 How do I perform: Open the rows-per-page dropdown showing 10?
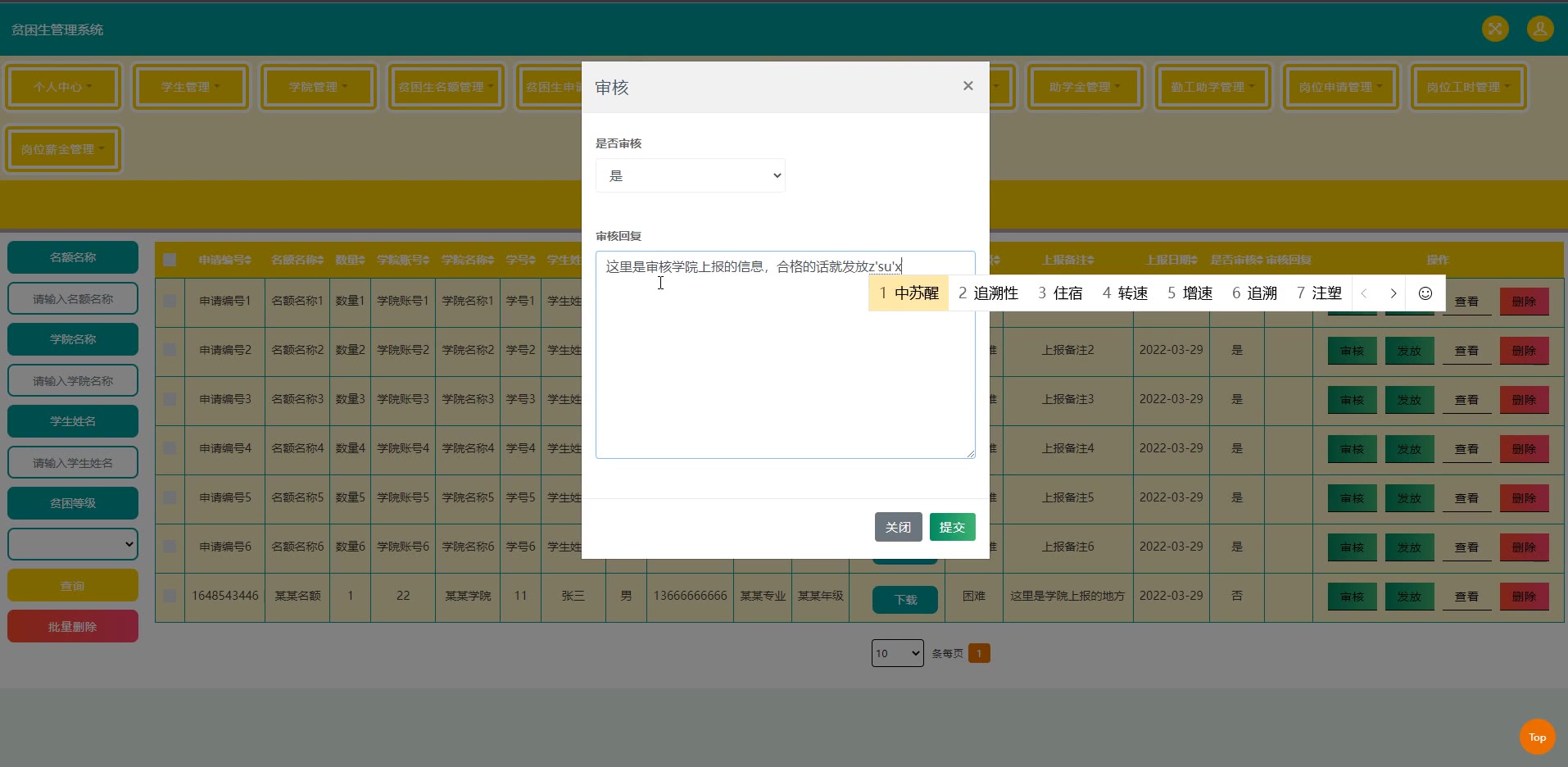(x=897, y=653)
